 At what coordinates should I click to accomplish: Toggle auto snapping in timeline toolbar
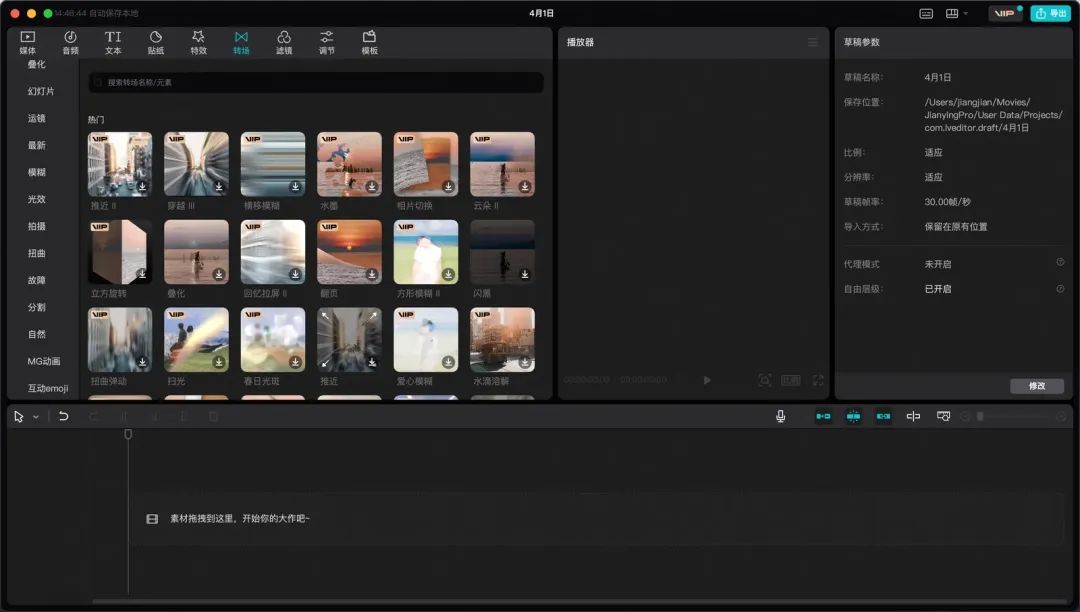coord(853,416)
